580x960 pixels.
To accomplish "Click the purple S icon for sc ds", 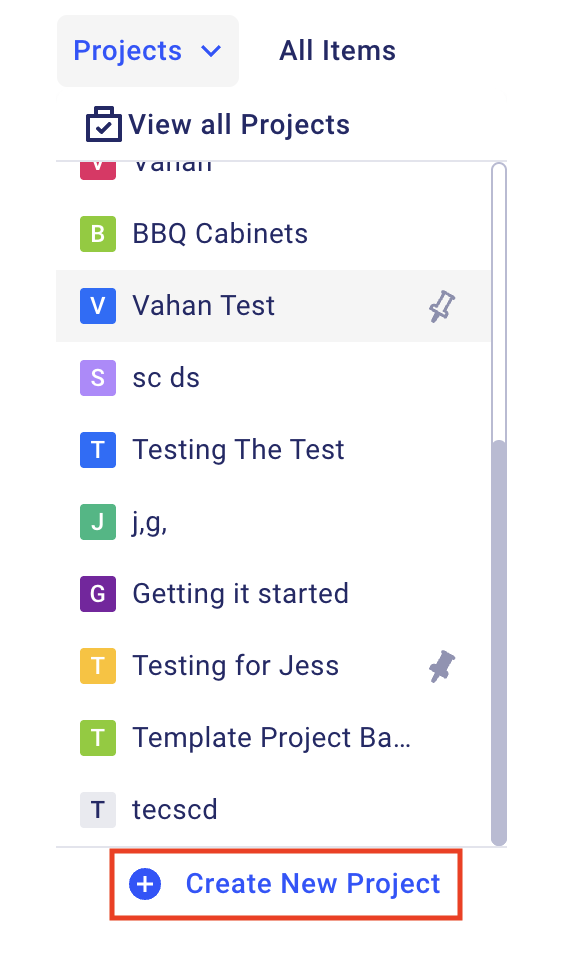I will [98, 378].
